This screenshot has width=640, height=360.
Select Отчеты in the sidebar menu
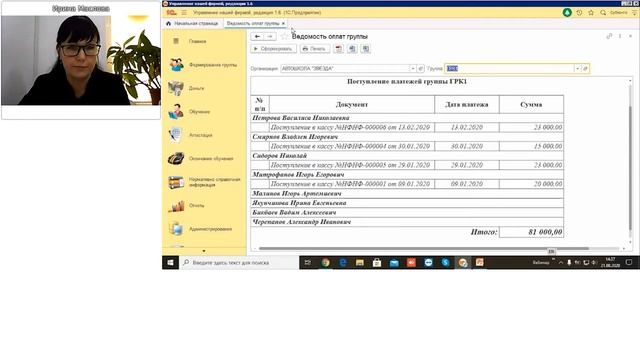(x=196, y=206)
